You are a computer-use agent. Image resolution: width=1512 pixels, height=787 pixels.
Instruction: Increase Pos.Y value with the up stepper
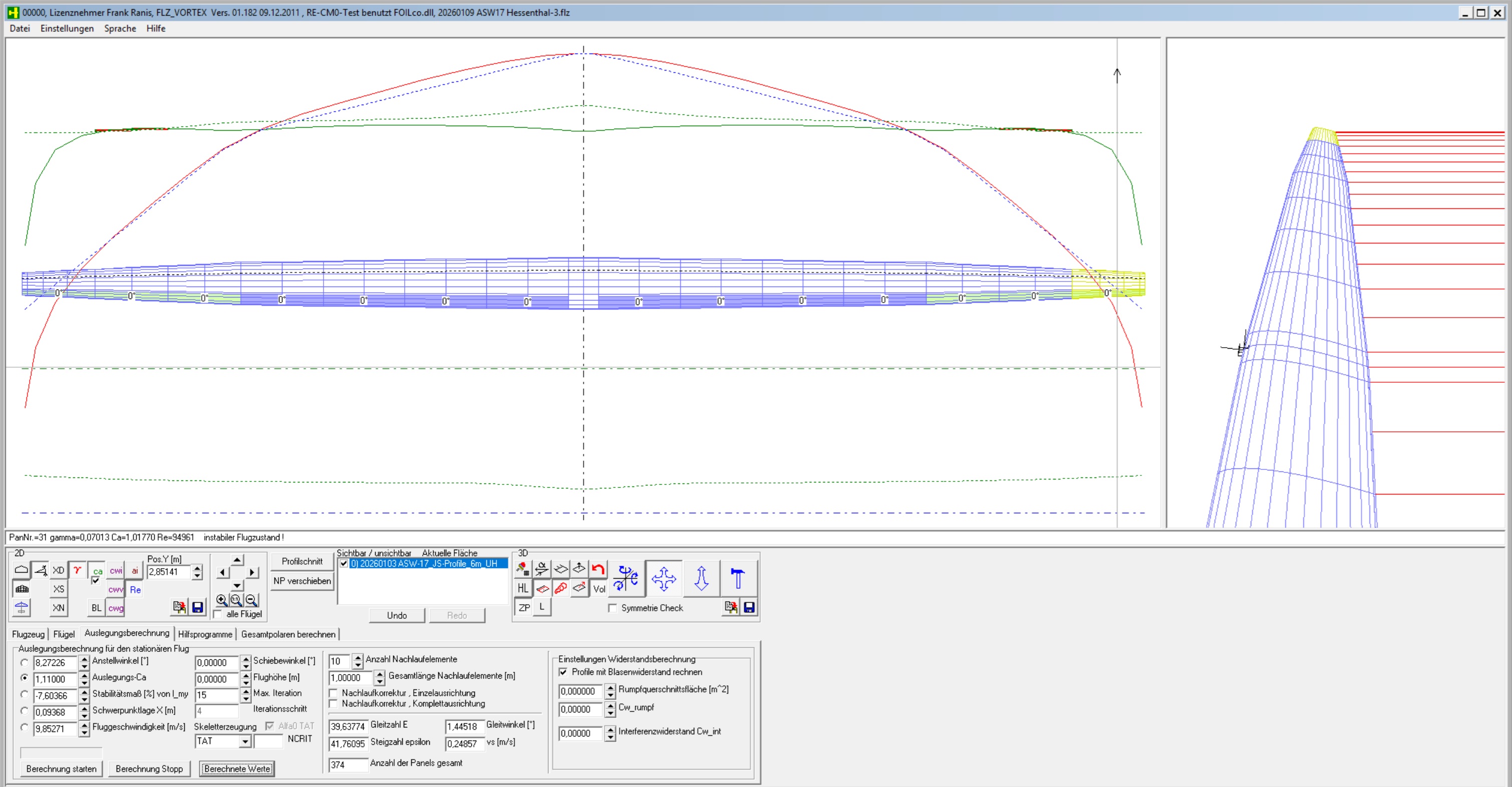click(197, 568)
